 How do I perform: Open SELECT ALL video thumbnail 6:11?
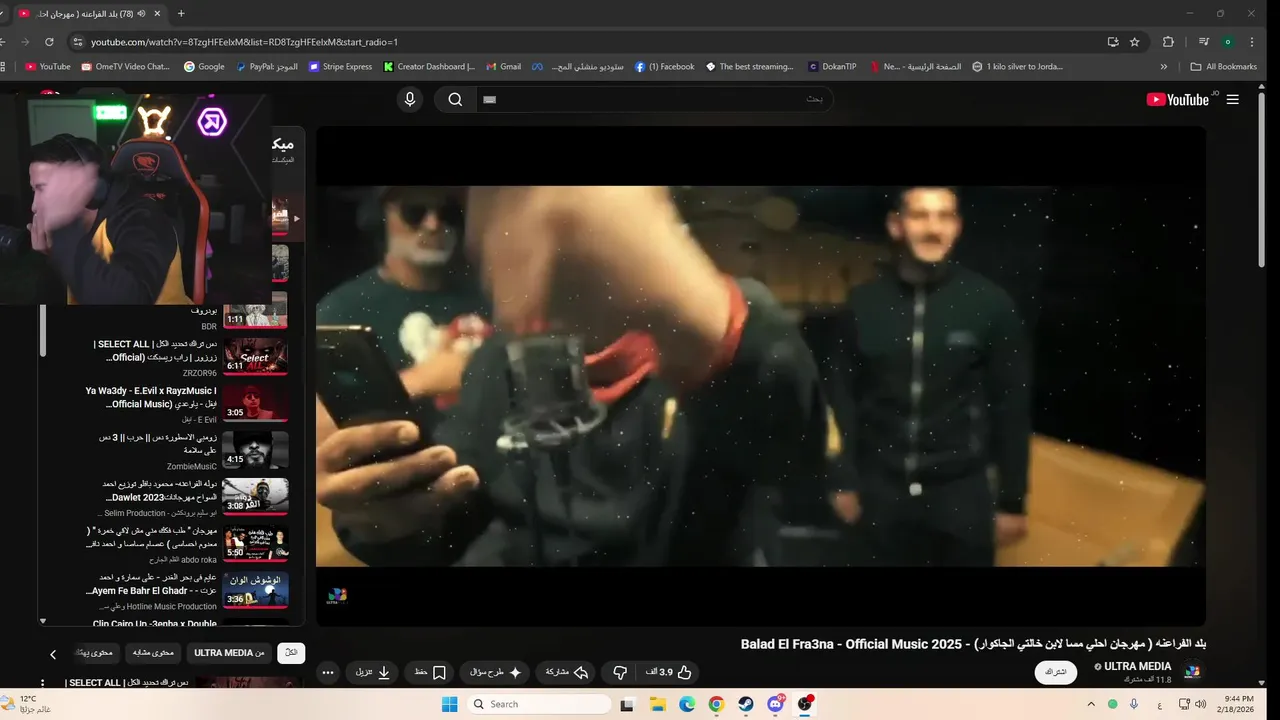click(x=255, y=355)
